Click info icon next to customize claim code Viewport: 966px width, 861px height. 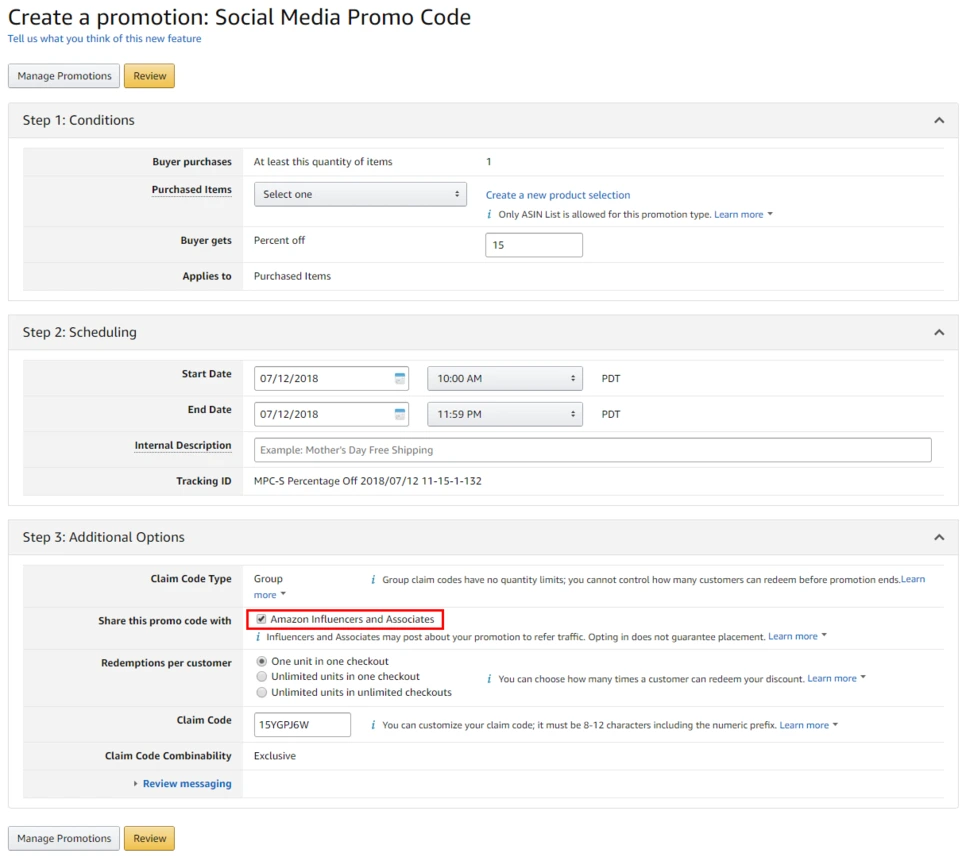tap(373, 725)
